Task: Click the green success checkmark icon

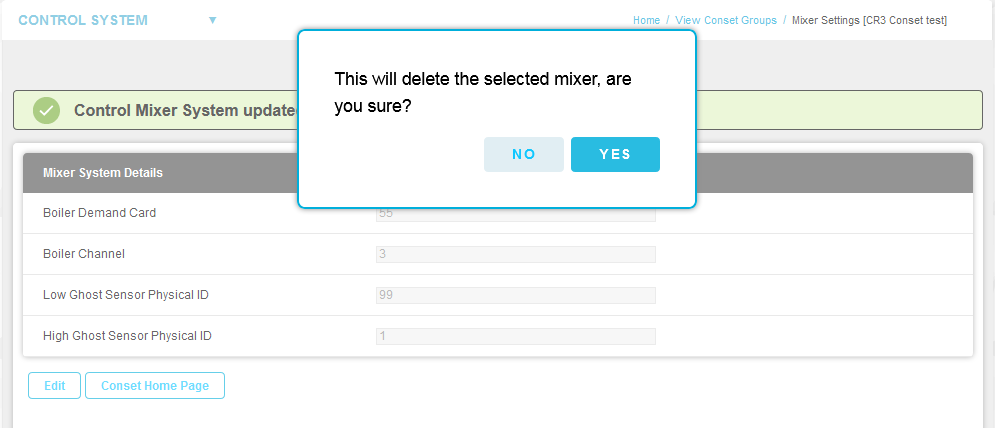Action: point(47,110)
